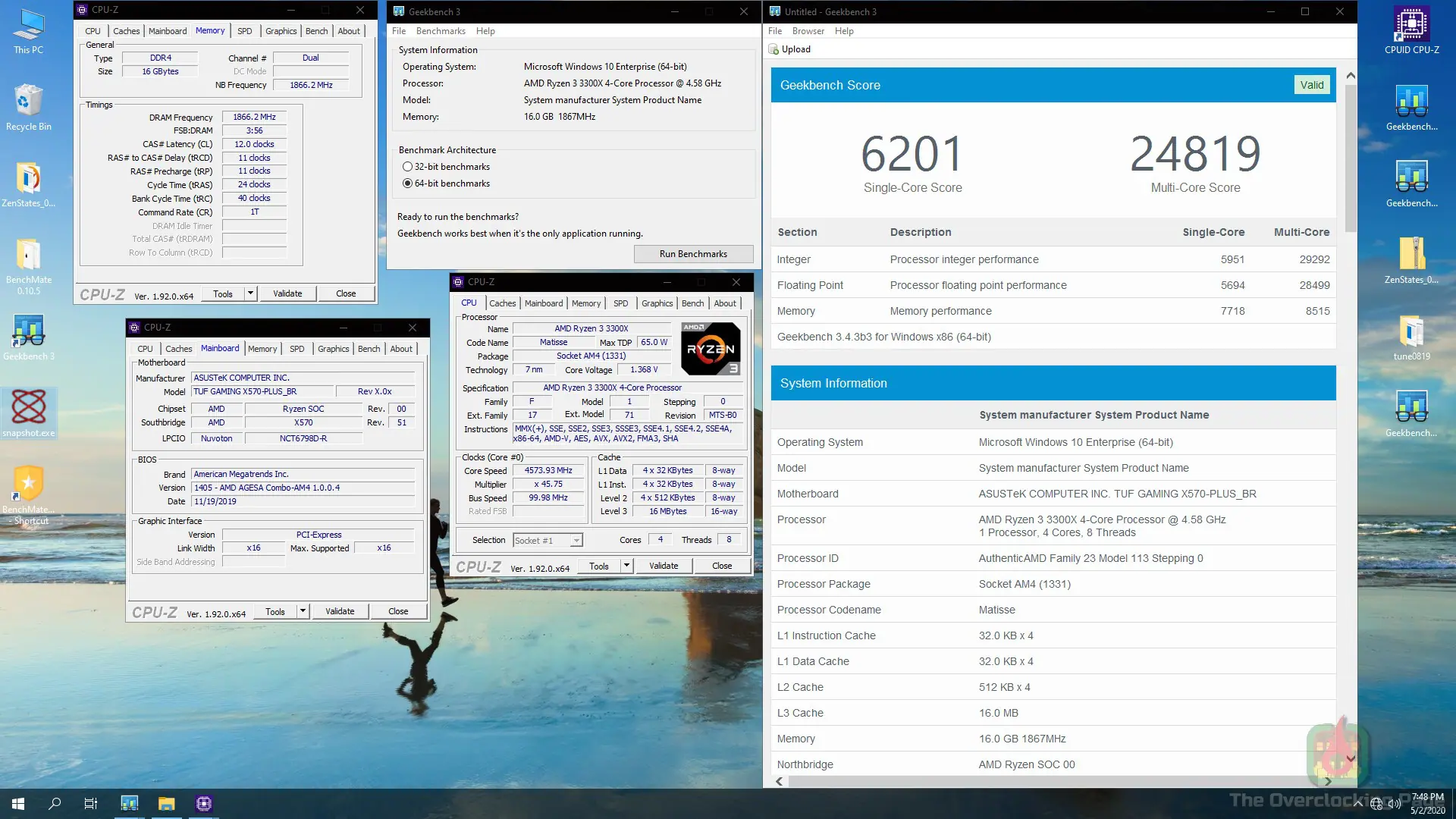The image size is (1456, 819).
Task: Open BenchMate 0.10.5 folder icon
Action: click(x=28, y=265)
